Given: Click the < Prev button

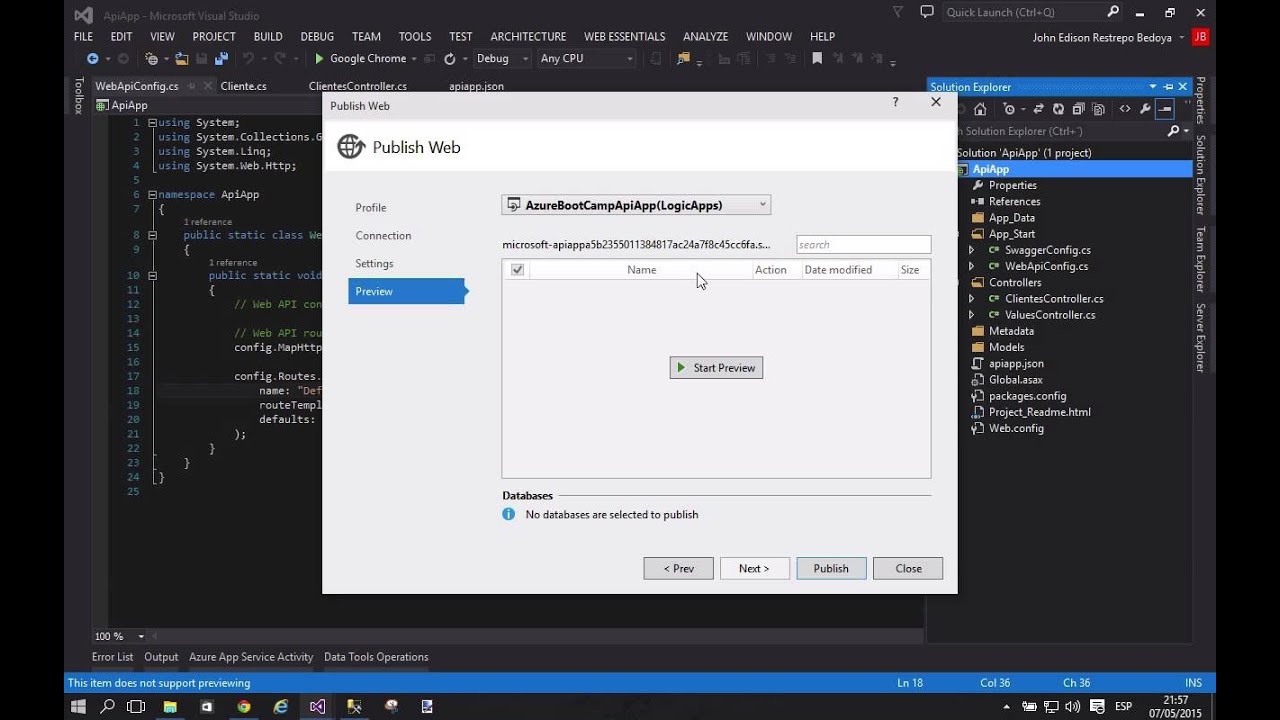Looking at the screenshot, I should click(x=678, y=569).
